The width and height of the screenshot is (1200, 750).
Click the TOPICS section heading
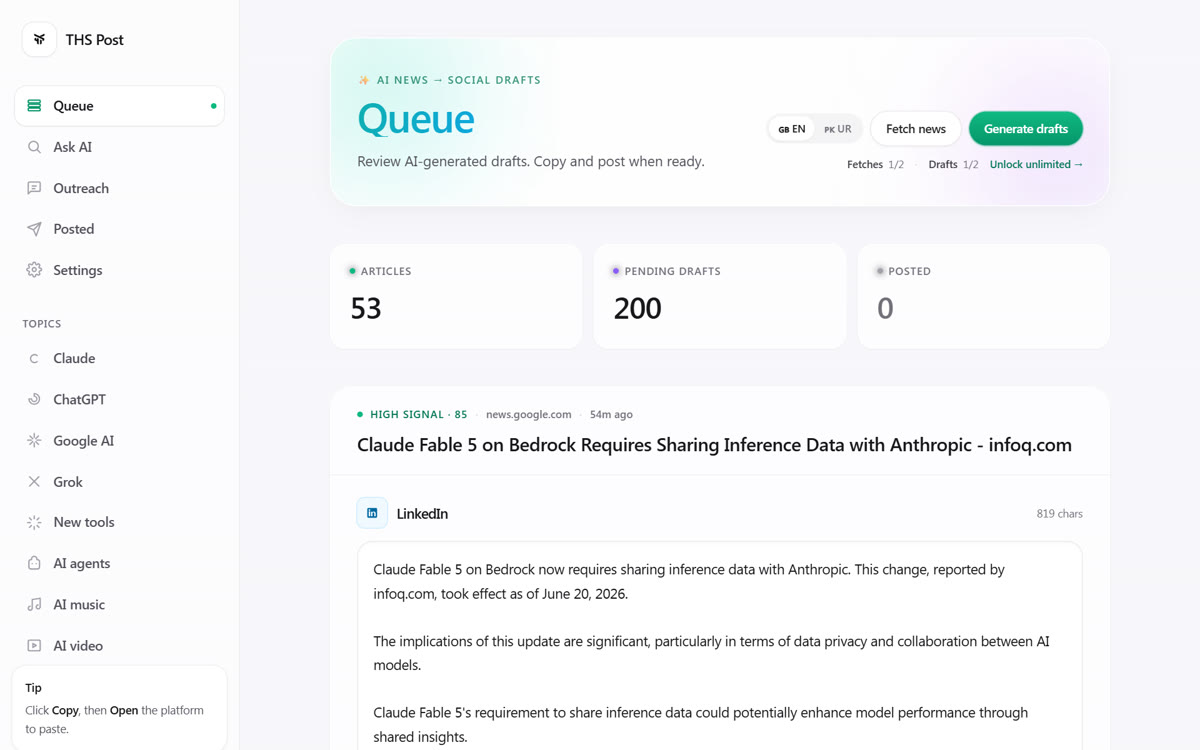(x=42, y=324)
